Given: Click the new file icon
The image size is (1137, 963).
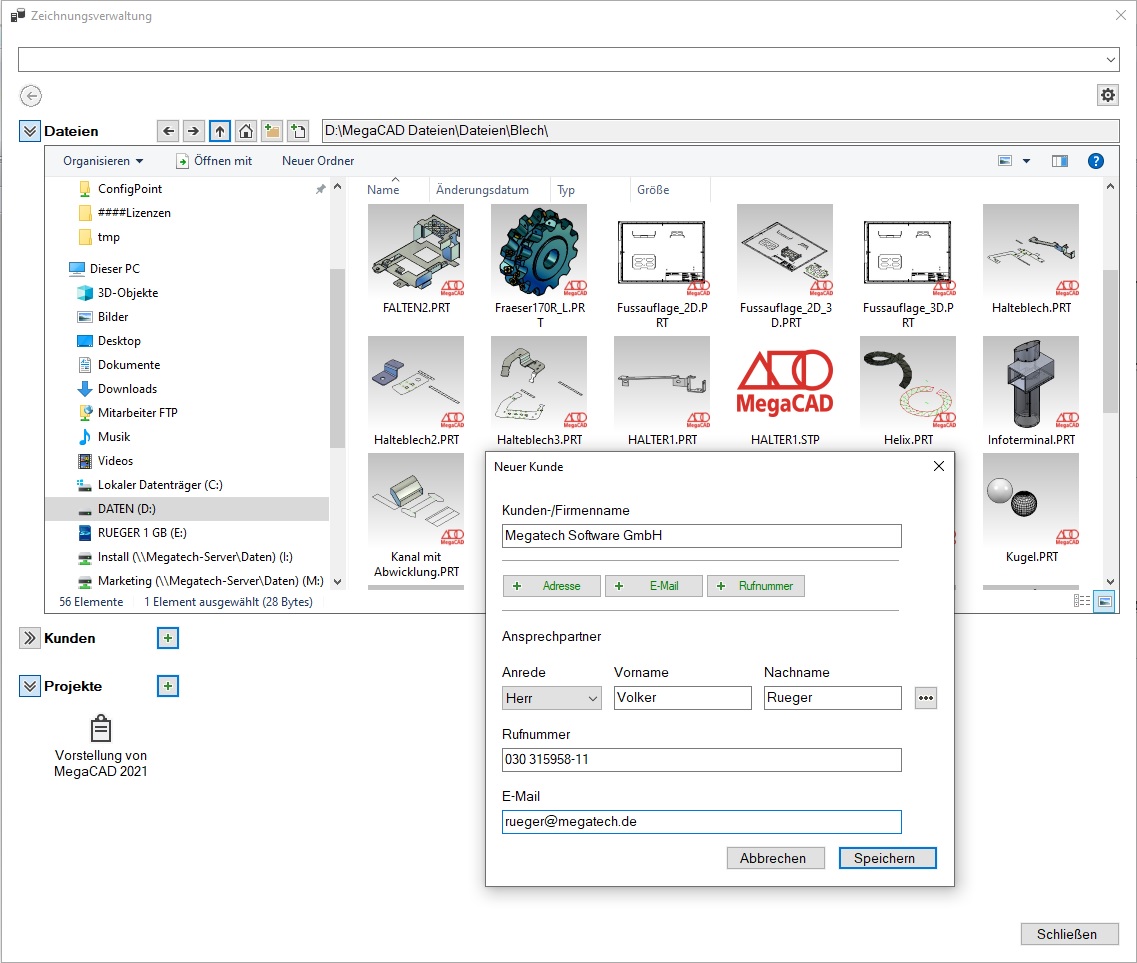Looking at the screenshot, I should pos(298,131).
